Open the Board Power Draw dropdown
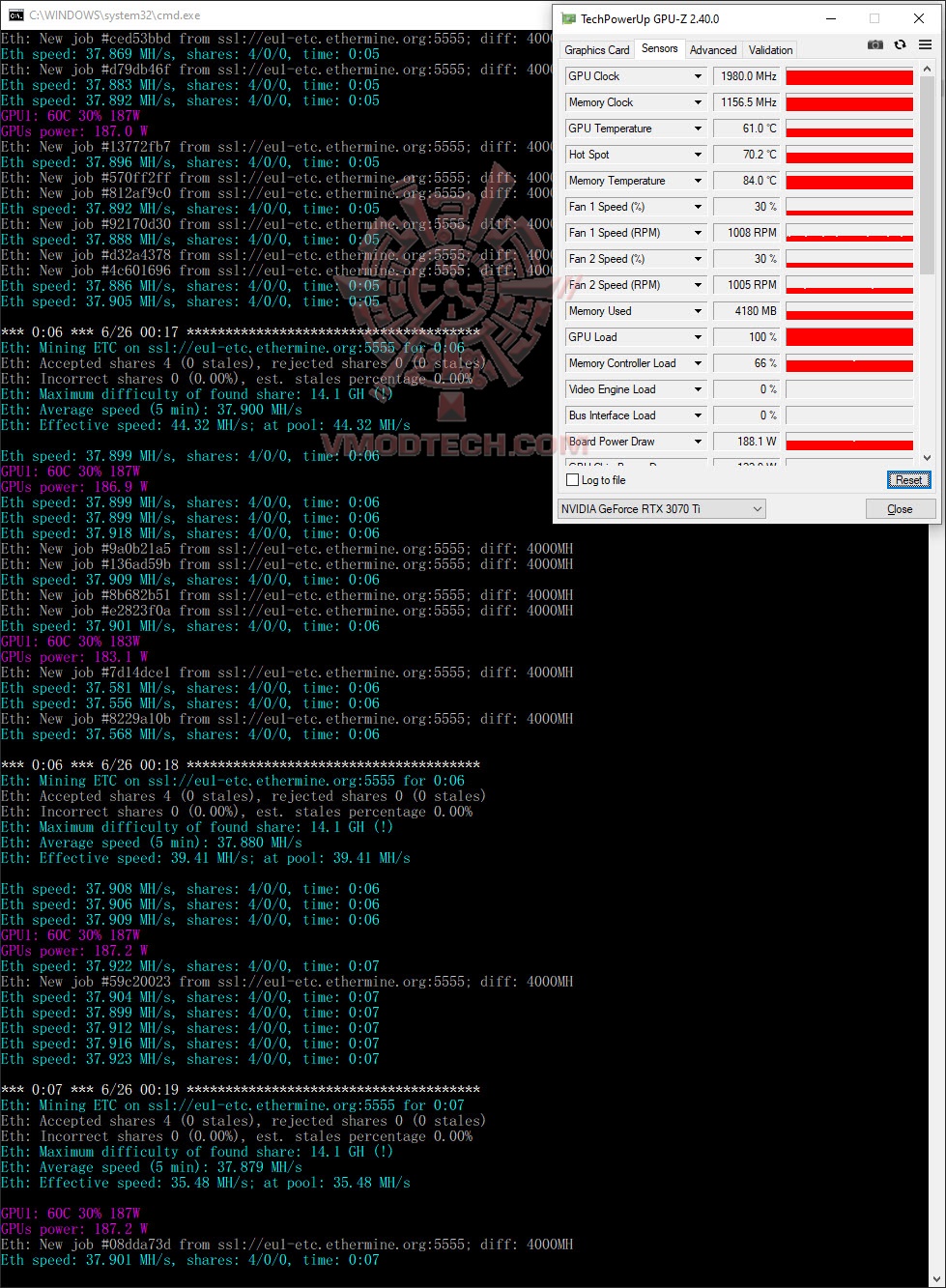The height and width of the screenshot is (1288, 946). click(x=698, y=442)
